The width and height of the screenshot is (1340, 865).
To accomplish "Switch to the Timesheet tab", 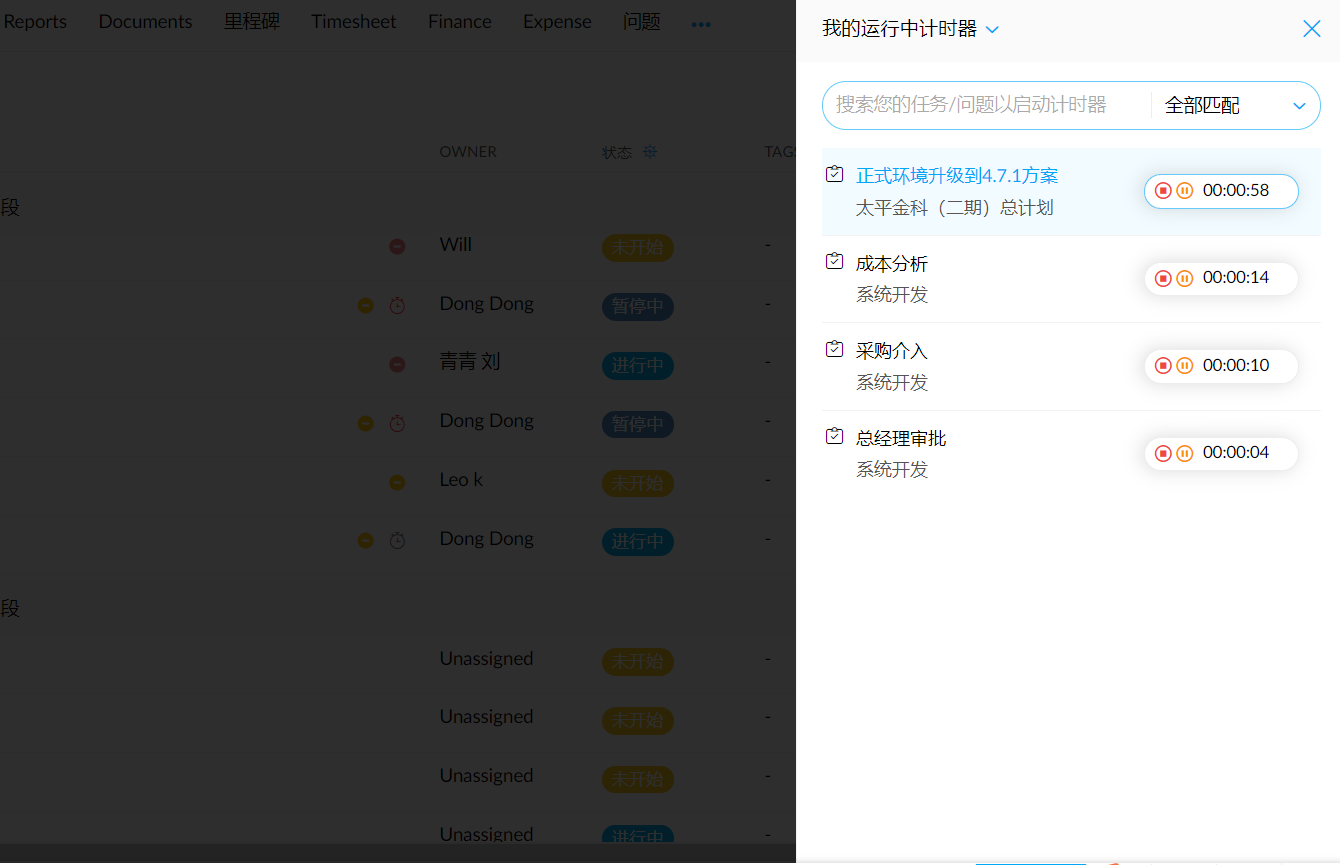I will [353, 22].
